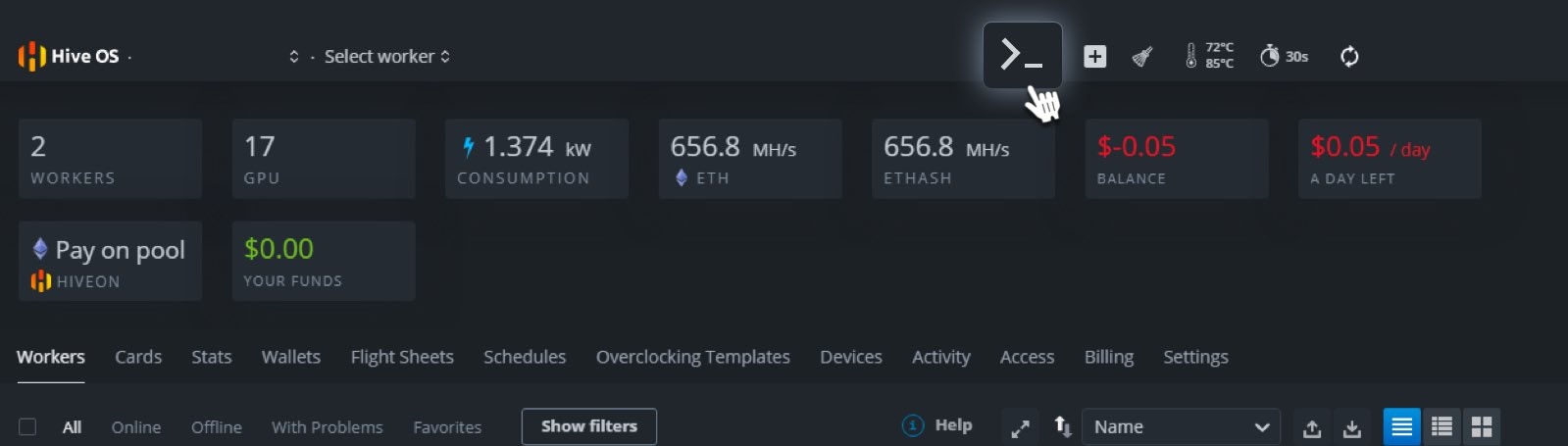Switch to the Overclocking Templates tab

click(x=693, y=357)
